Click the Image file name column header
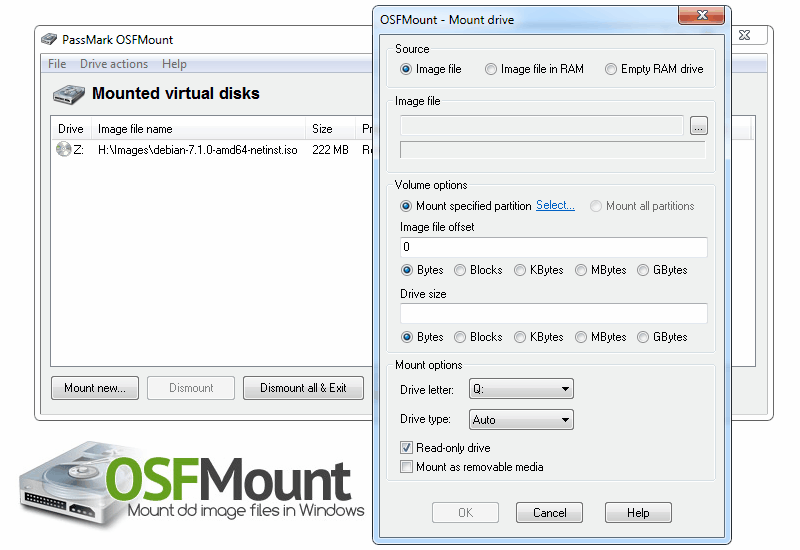The height and width of the screenshot is (550, 800). (198, 129)
